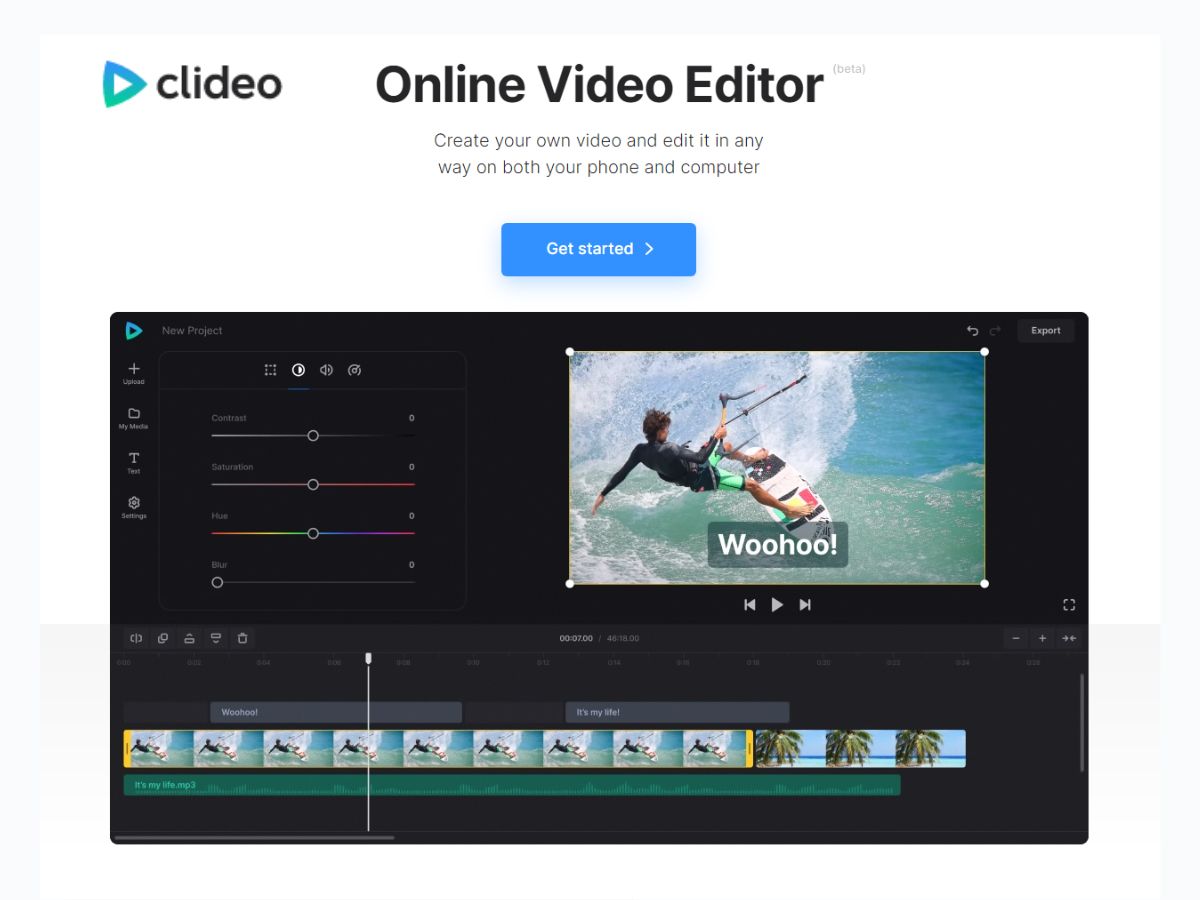Screen dimensions: 1200x900
Task: Open My Media folder in sidebar
Action: click(134, 414)
